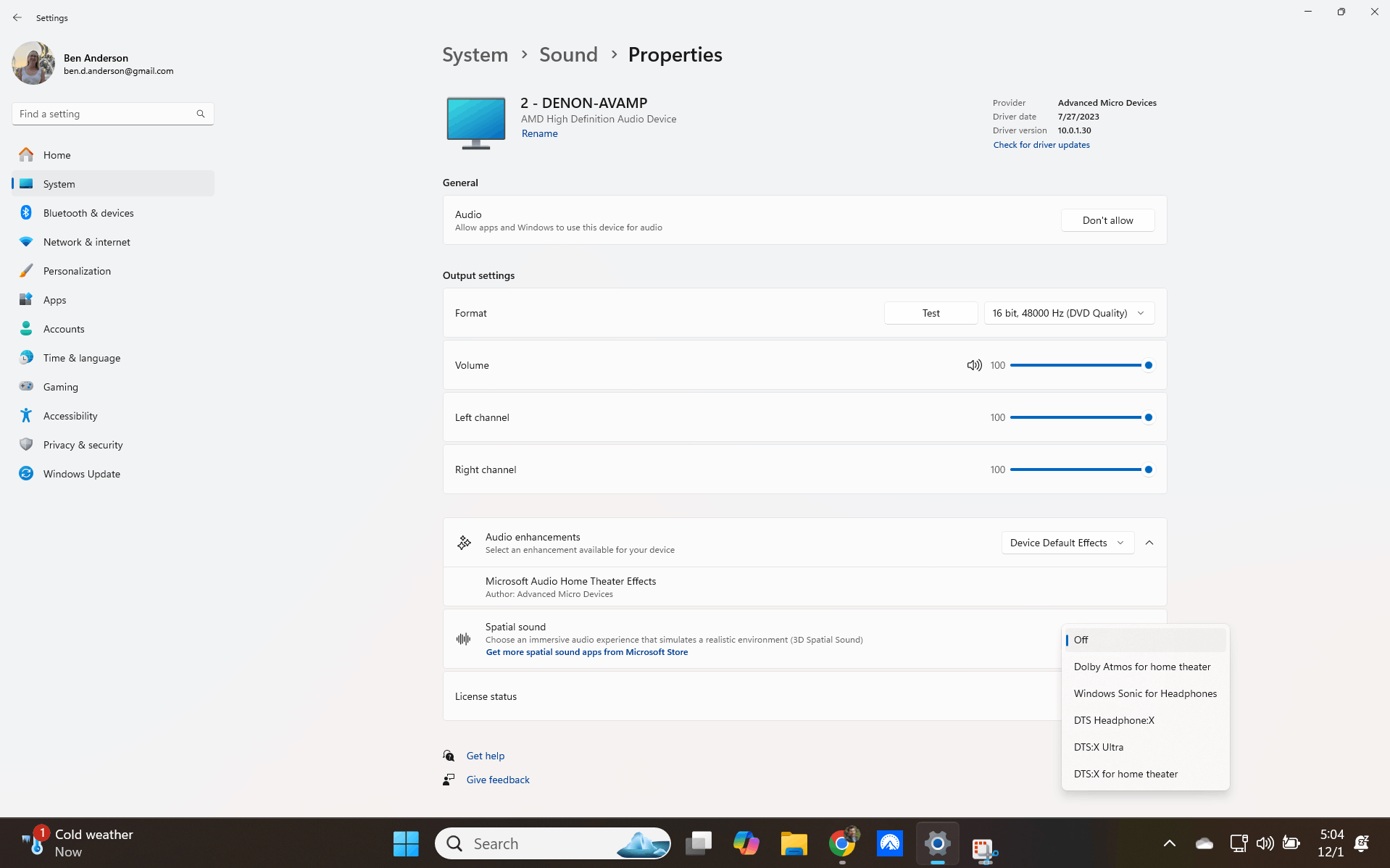Screen dimensions: 1390x868
Task: Open the 5:04 clock and calendar
Action: point(1331,844)
